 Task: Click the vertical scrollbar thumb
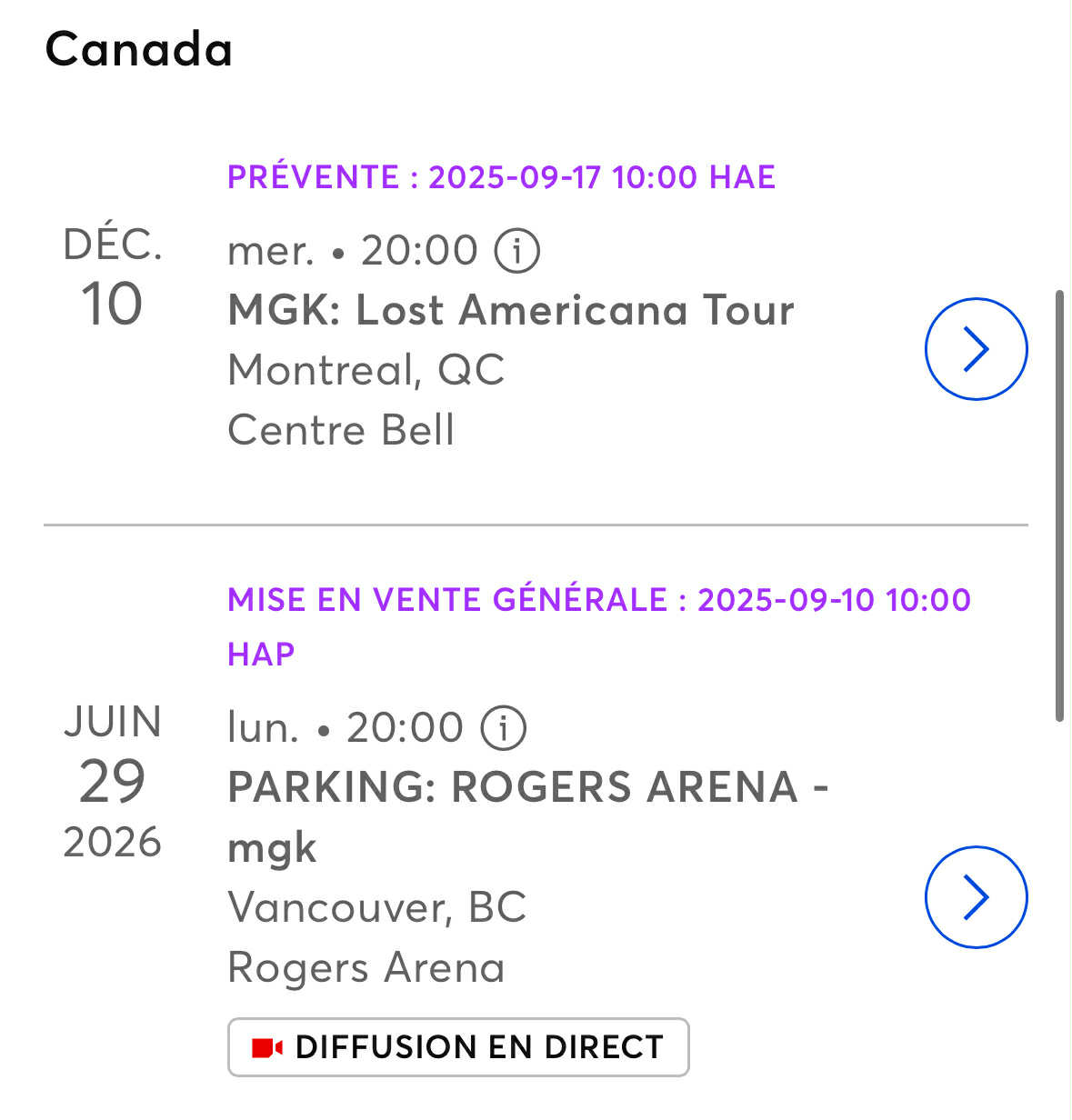pos(1059,505)
